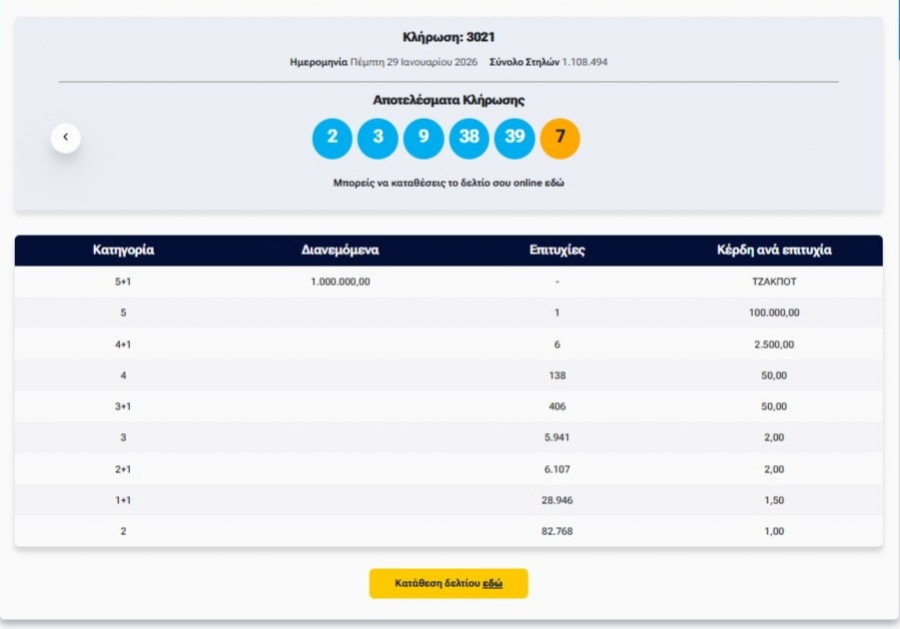
Task: Click the 'Κλήρωση: 3021' title
Action: [448, 37]
